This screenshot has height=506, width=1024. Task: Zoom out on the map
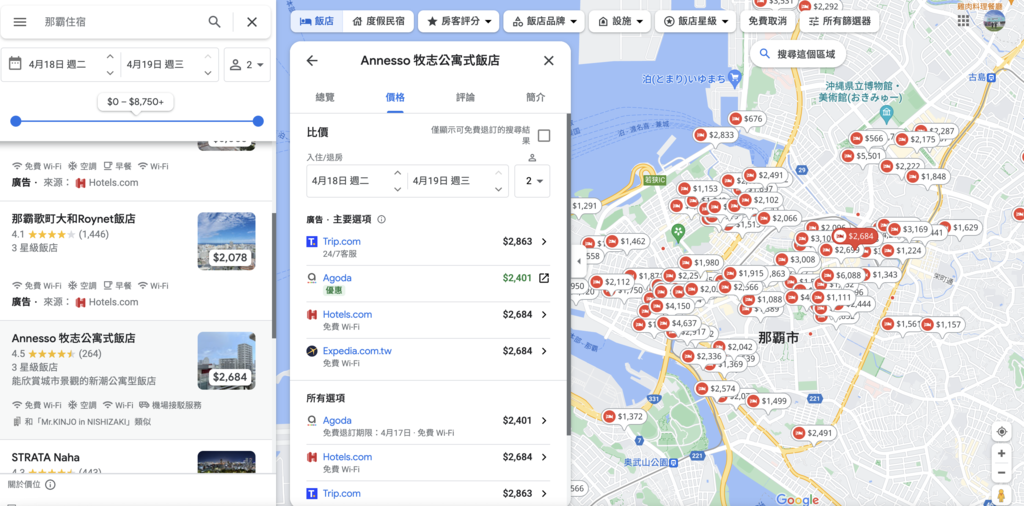point(1001,472)
